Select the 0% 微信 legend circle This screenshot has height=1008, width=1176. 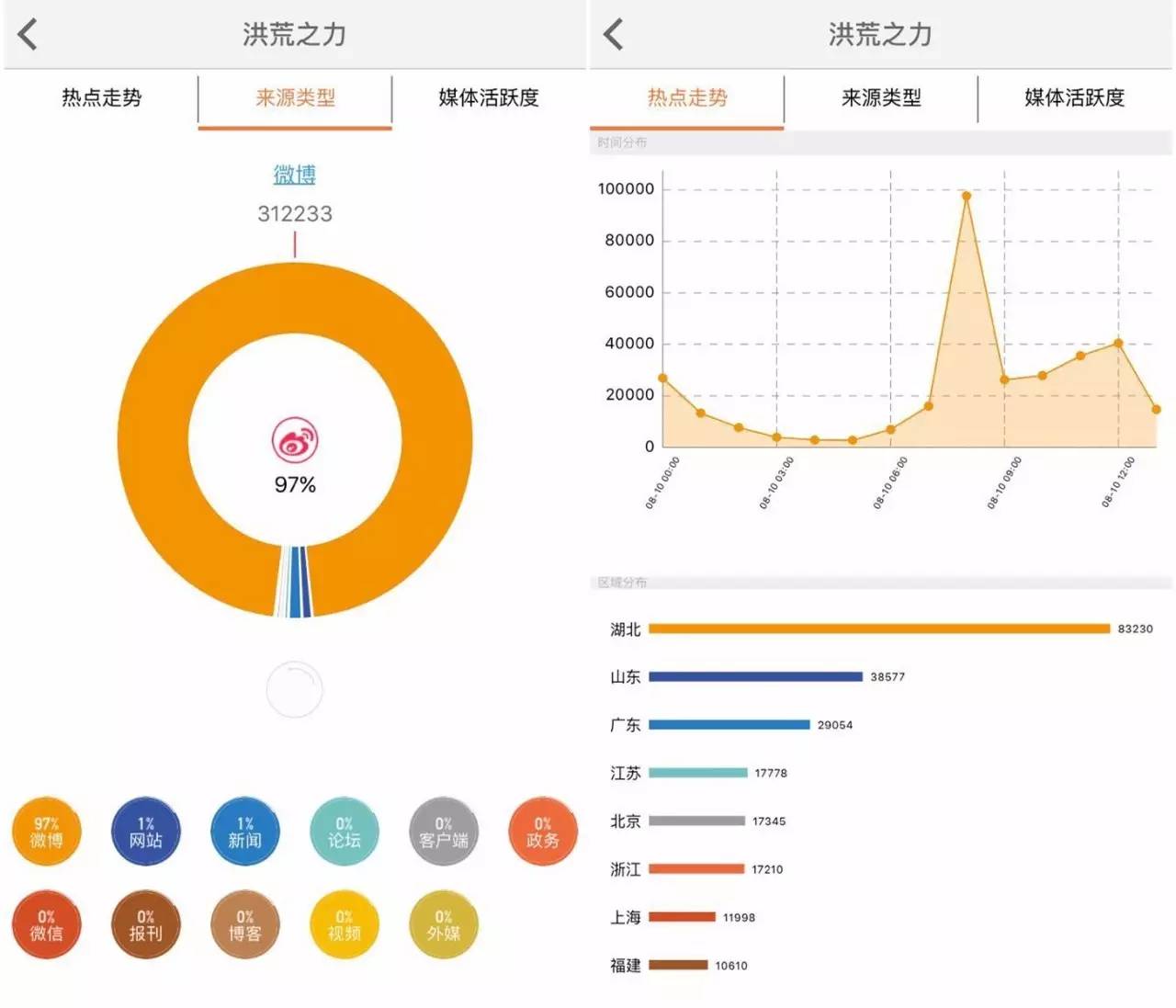tap(47, 924)
